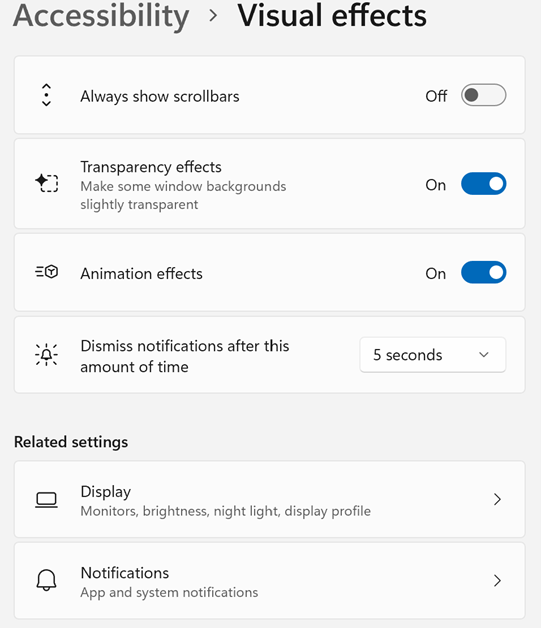Turn off the Animation effects switch
This screenshot has width=541, height=628.
483,272
